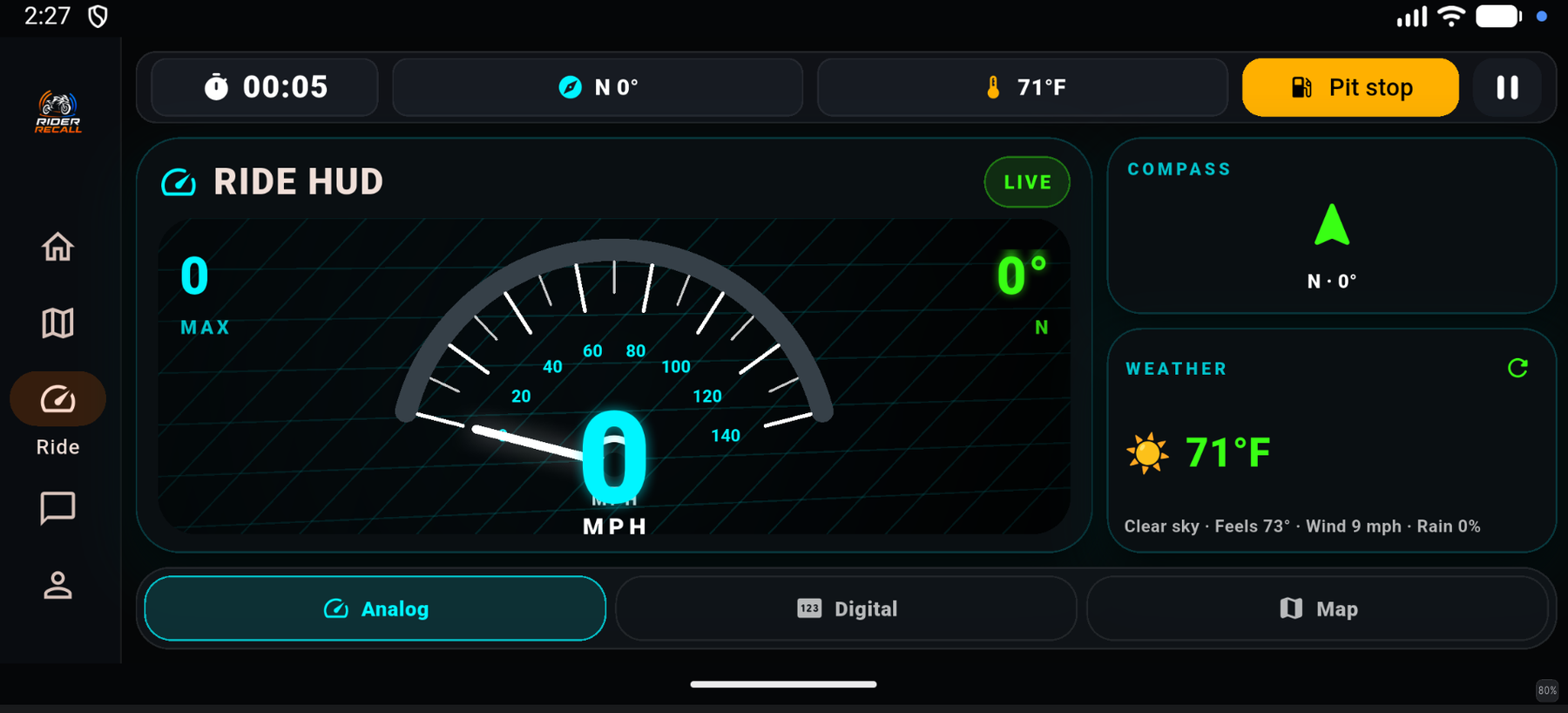
Task: Switch to the Analog tab
Action: pyautogui.click(x=375, y=608)
